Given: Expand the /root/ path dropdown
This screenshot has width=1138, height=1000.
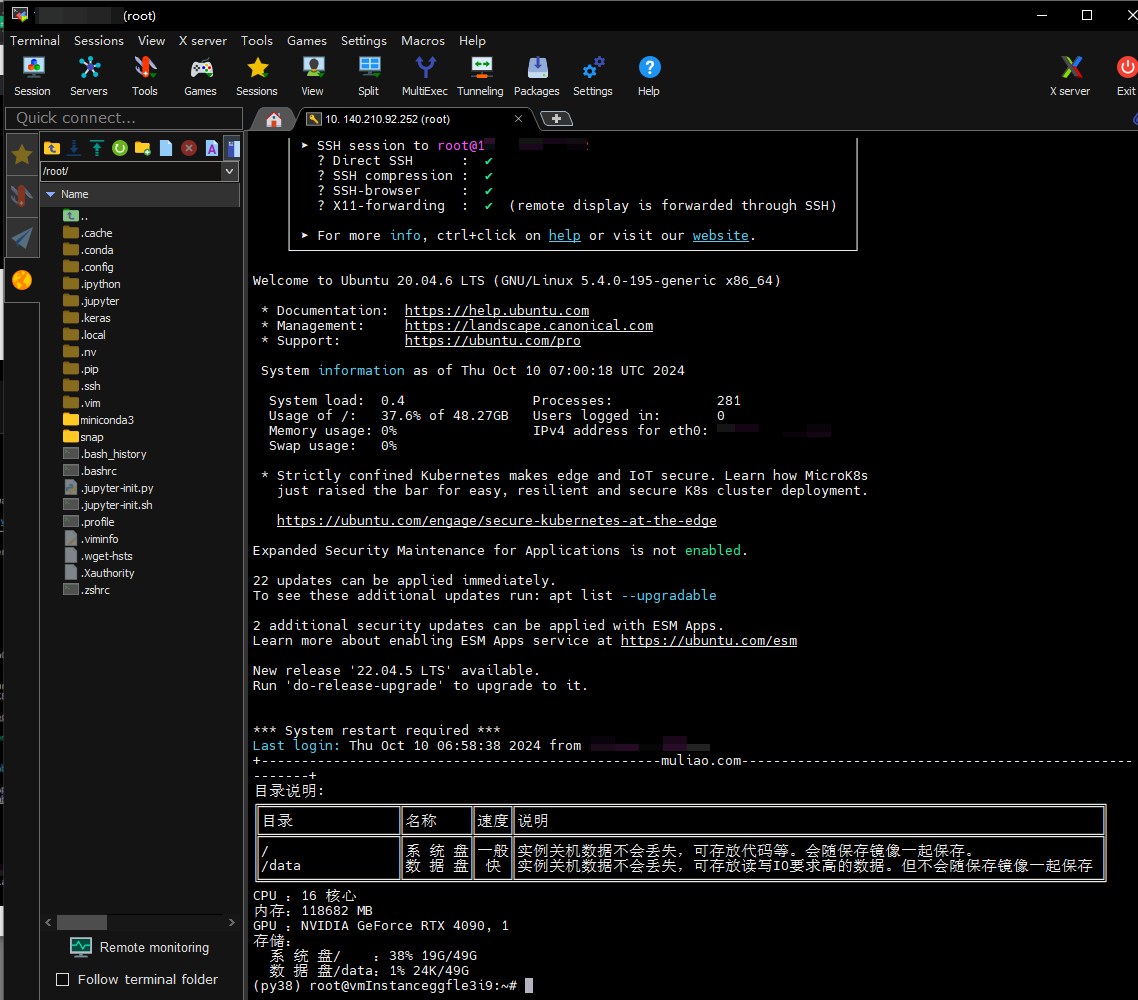Looking at the screenshot, I should [230, 171].
